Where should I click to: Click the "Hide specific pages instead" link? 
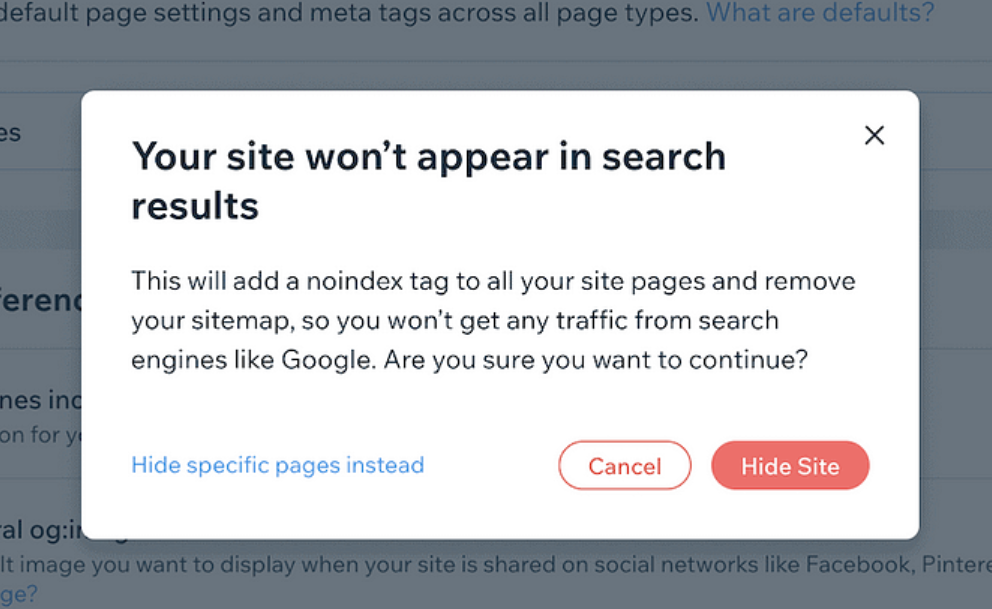[277, 465]
